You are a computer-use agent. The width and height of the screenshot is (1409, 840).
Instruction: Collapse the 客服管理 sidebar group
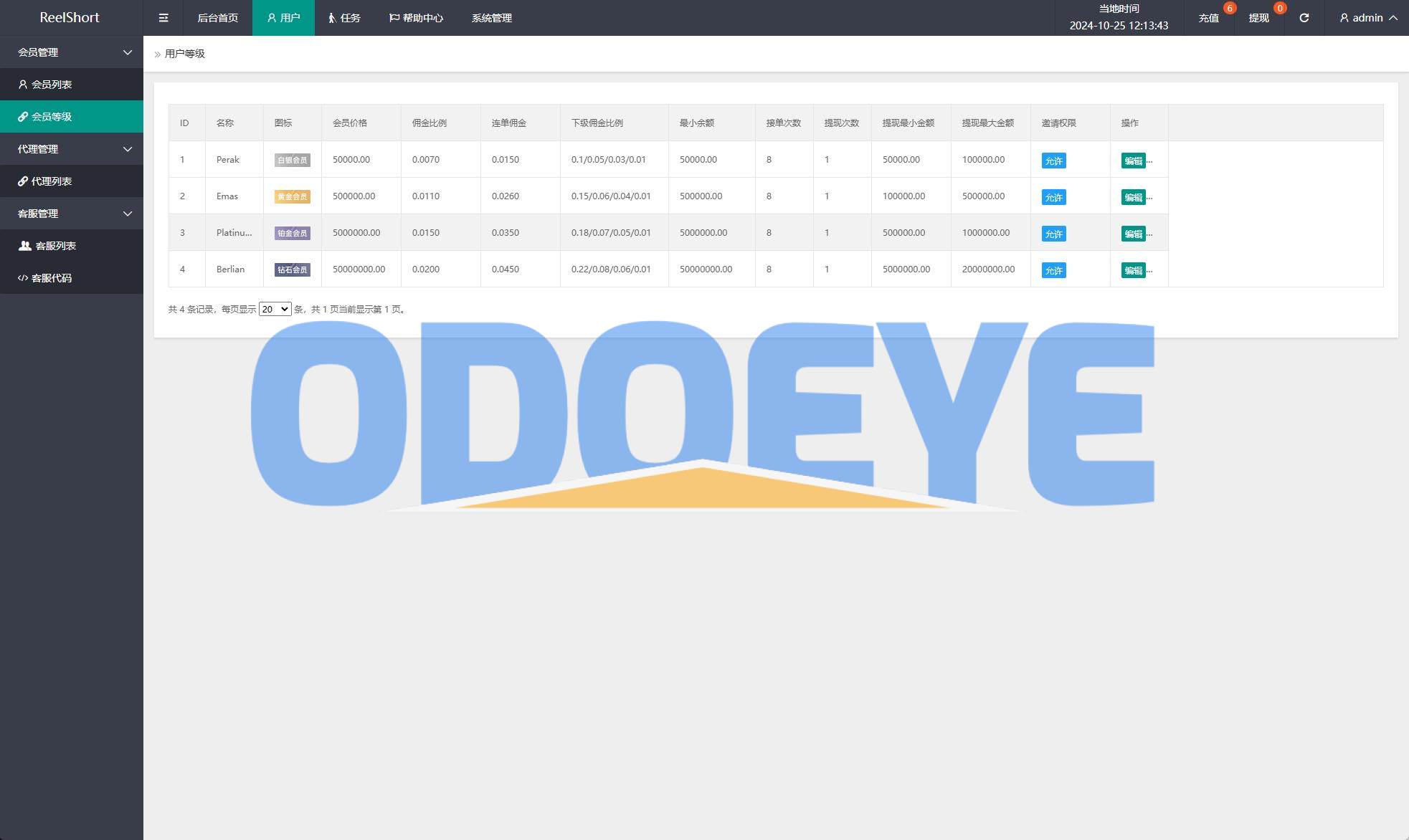[72, 214]
